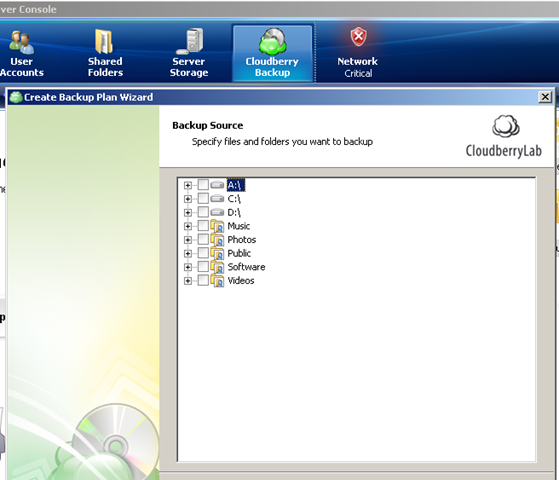559x480 pixels.
Task: Close the Create Backup Plan Wizard
Action: point(545,97)
